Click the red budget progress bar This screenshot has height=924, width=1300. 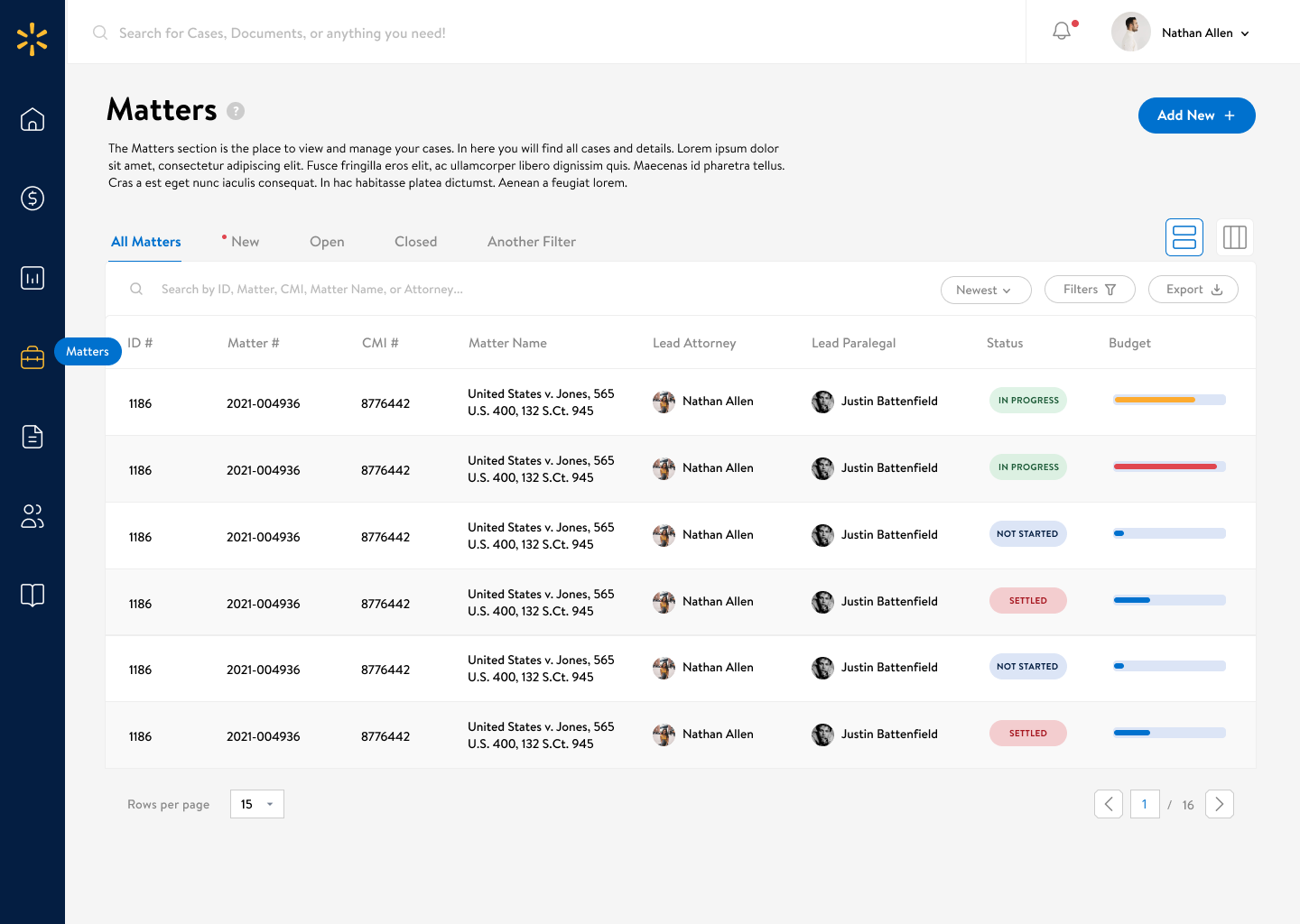pos(1170,467)
